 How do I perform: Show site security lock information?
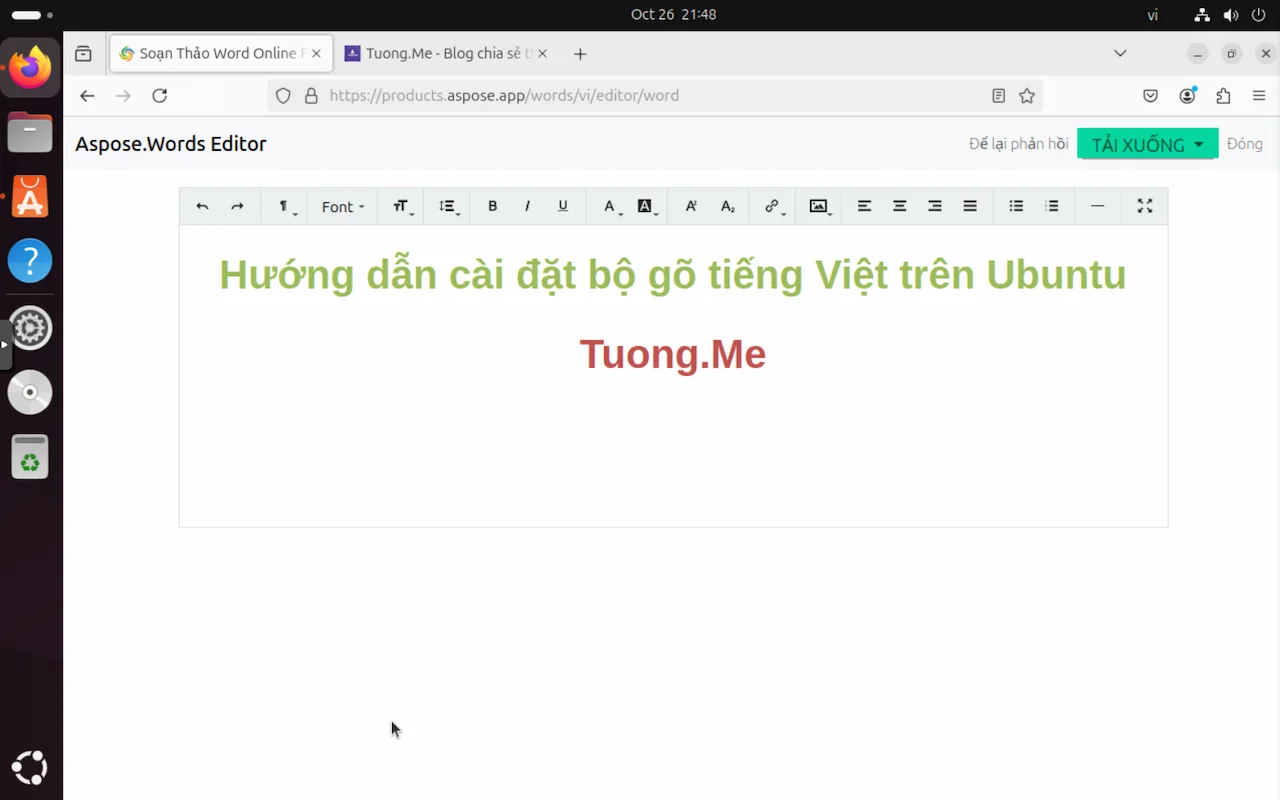(x=311, y=96)
